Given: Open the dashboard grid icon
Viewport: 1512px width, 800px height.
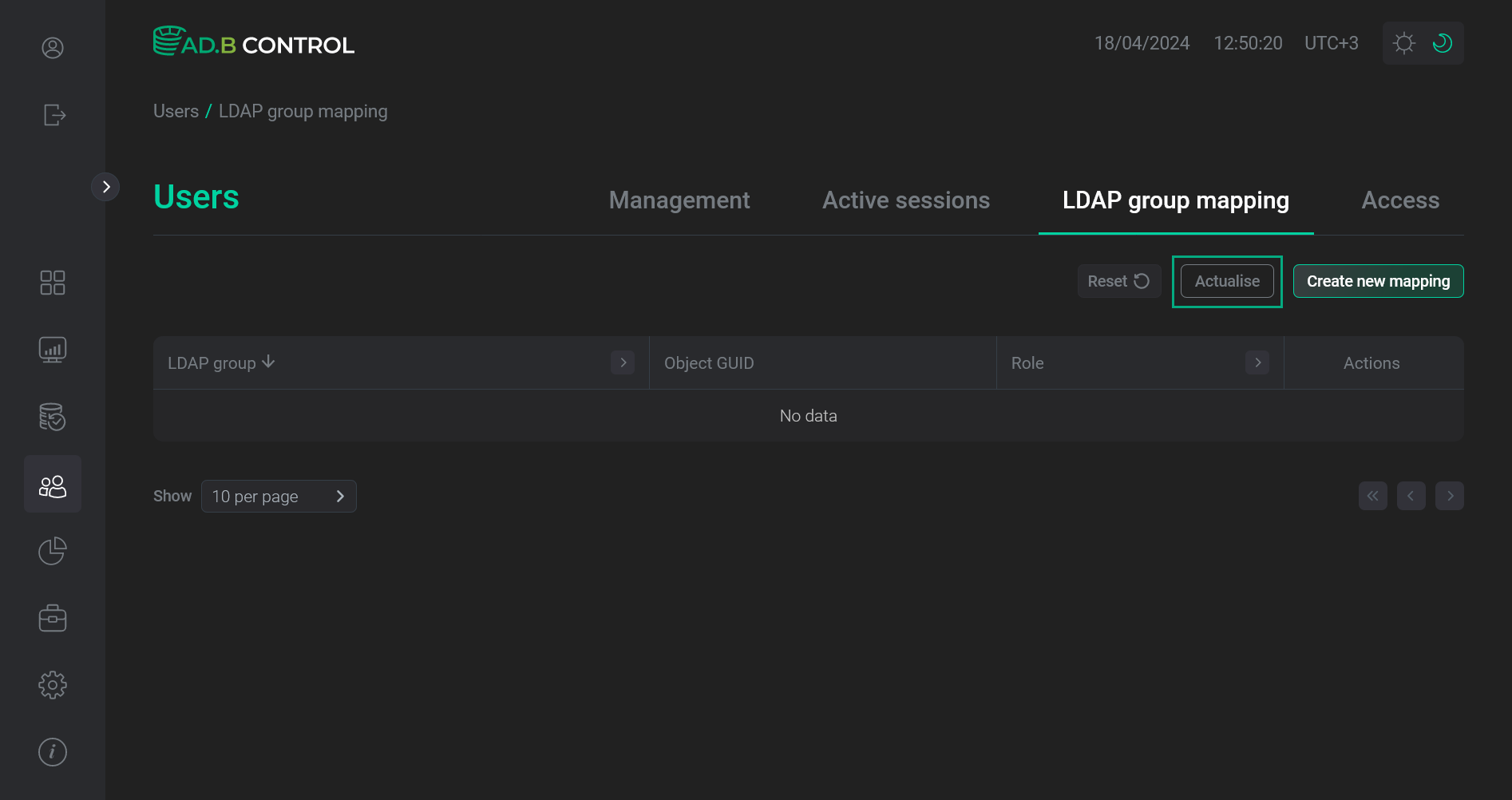Looking at the screenshot, I should pos(53,282).
